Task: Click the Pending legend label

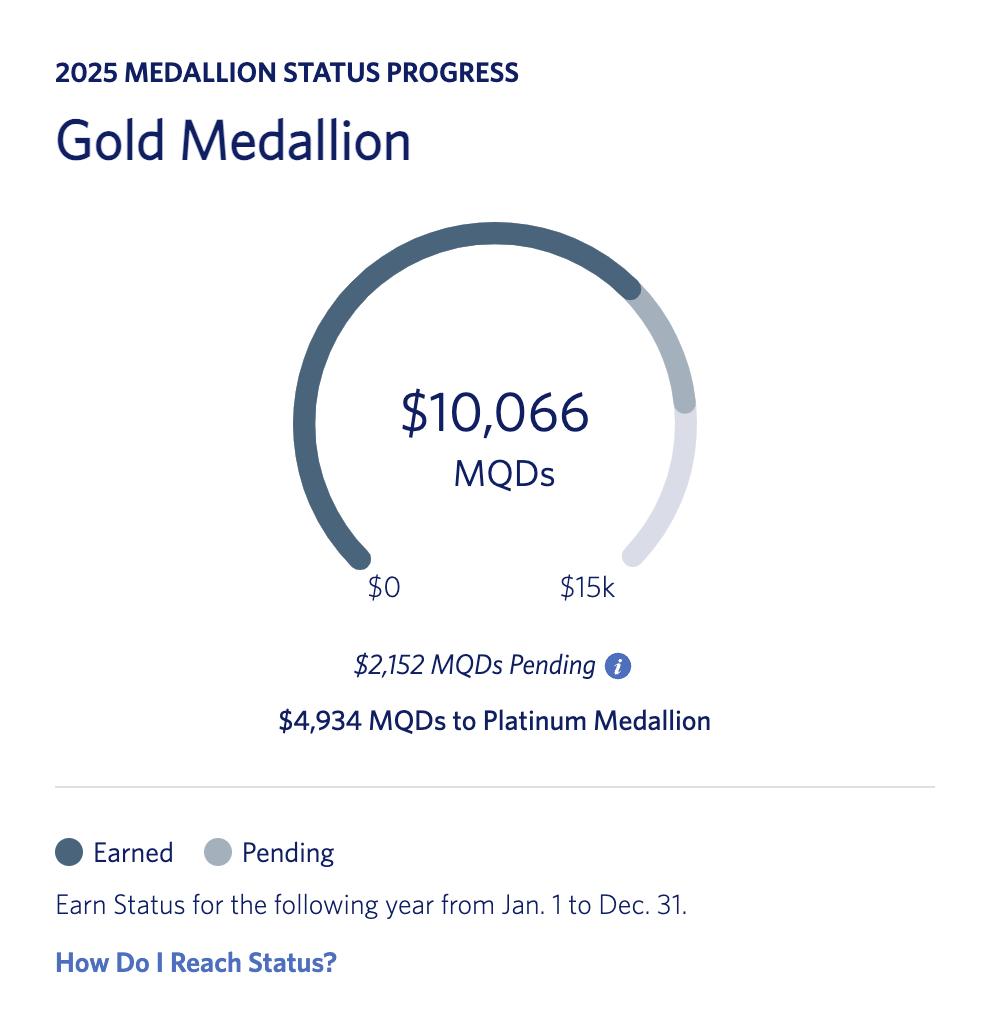Action: point(288,853)
